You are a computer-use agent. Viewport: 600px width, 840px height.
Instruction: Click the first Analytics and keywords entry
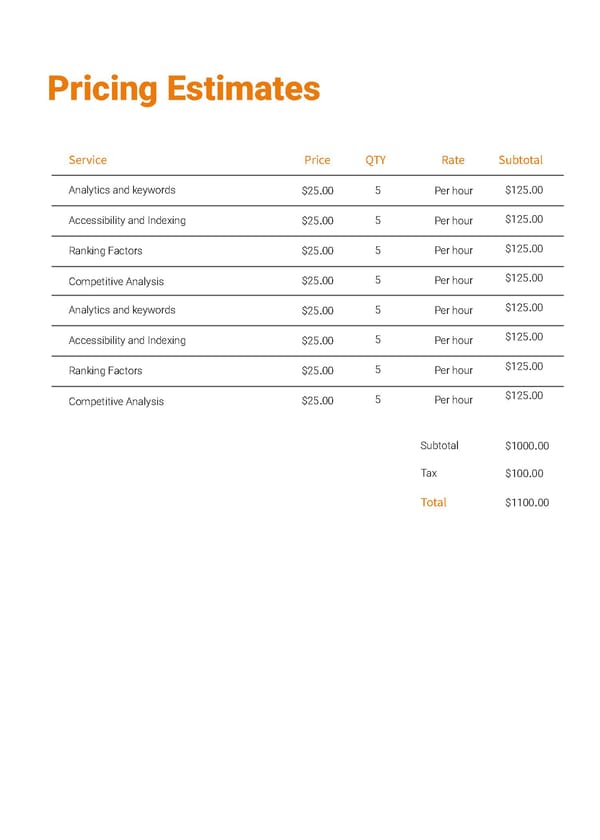(122, 190)
